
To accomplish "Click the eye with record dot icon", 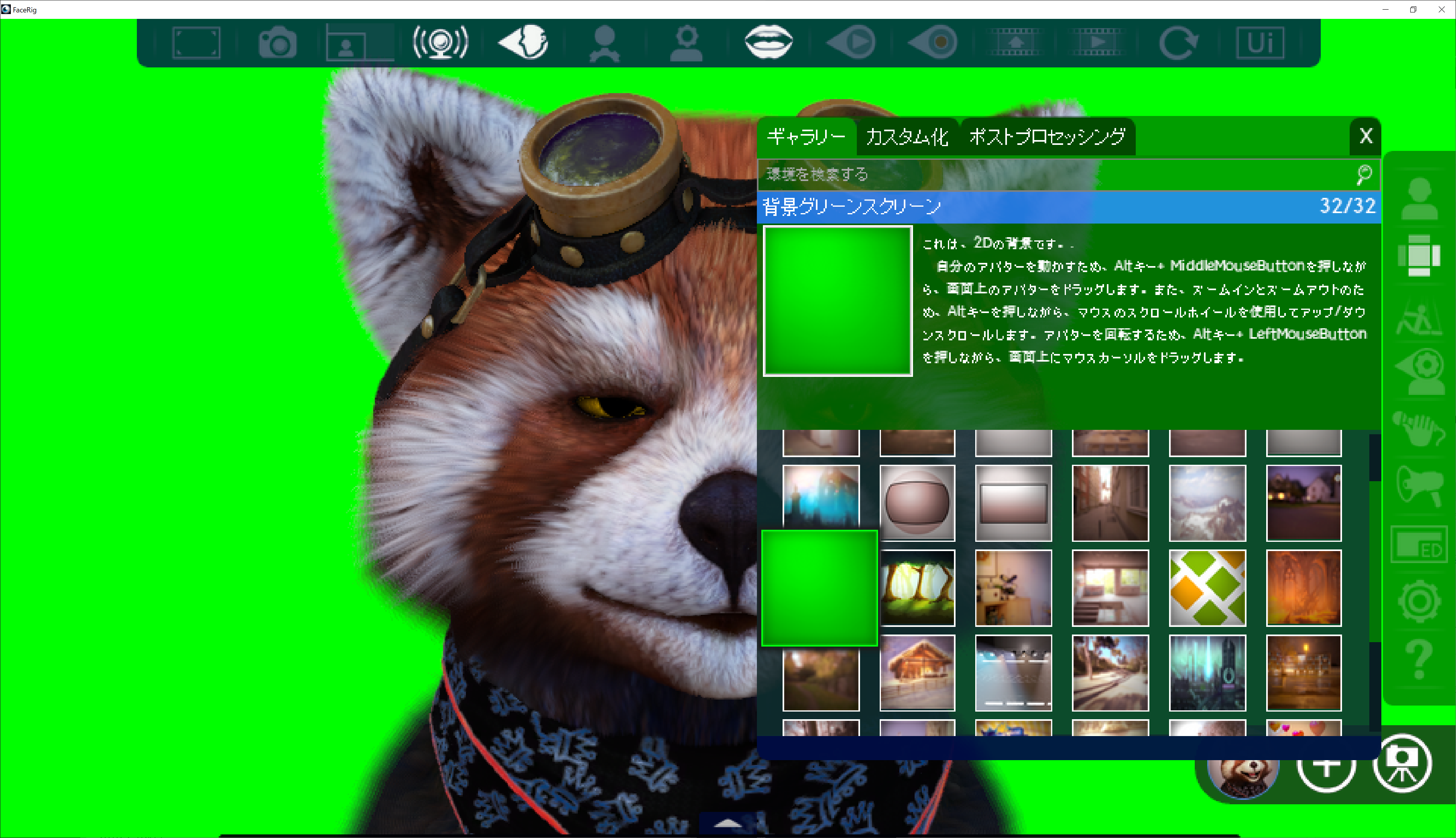I will click(x=933, y=43).
